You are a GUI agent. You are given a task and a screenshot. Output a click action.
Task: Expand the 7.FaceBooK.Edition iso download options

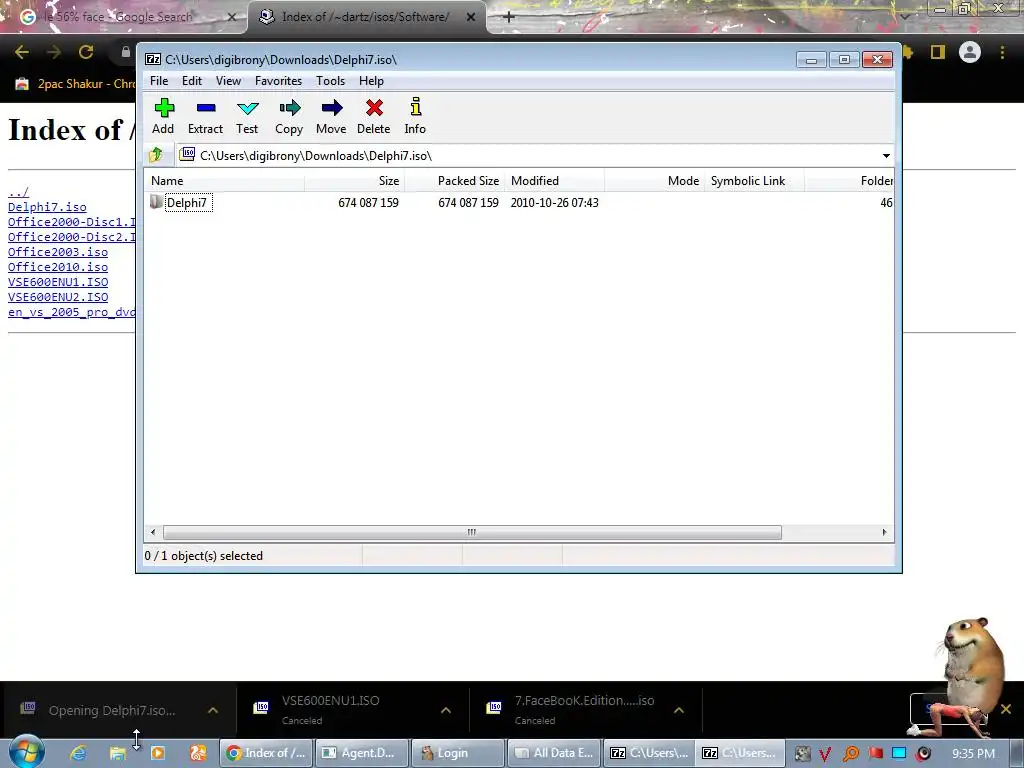[x=679, y=710]
